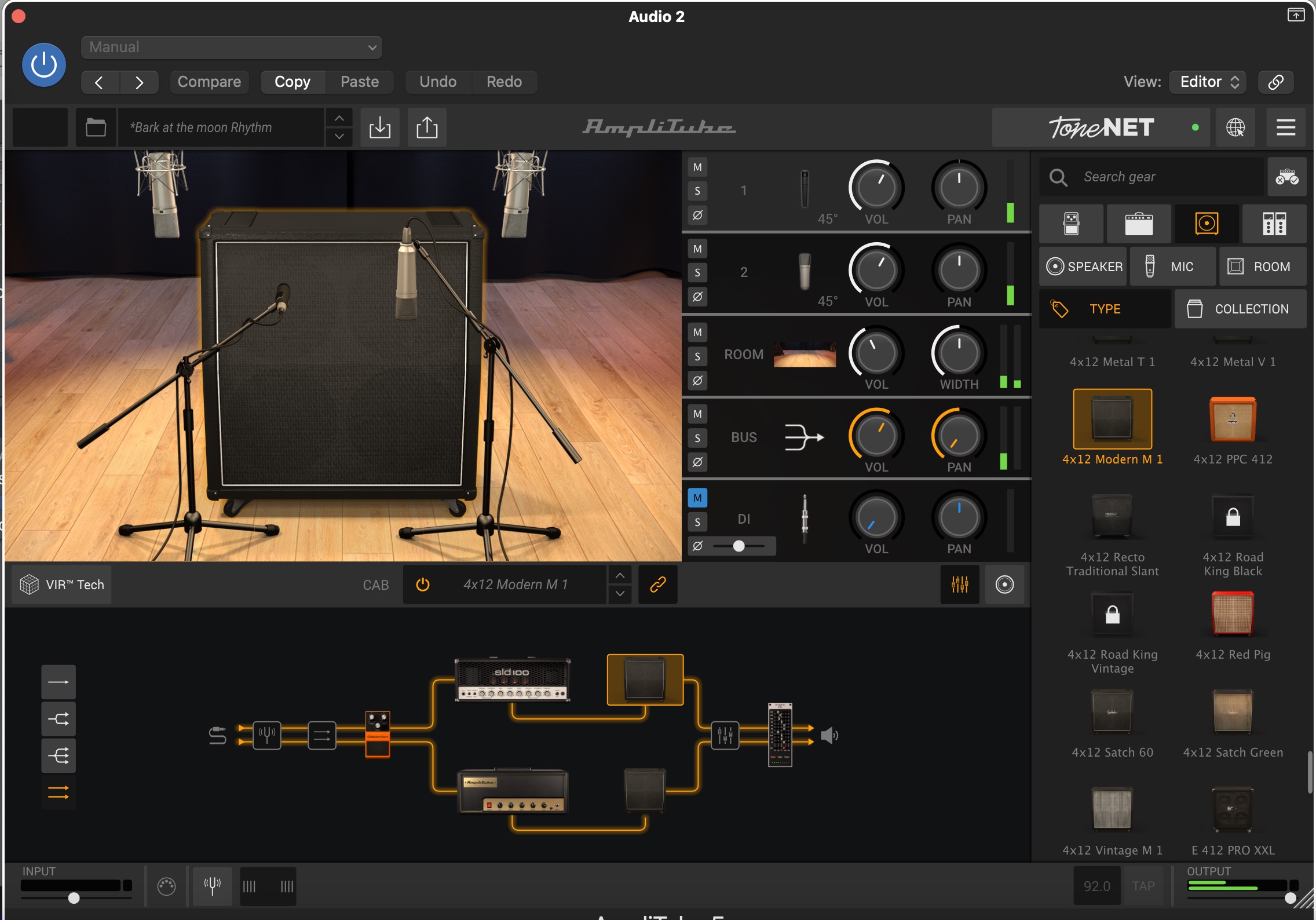The width and height of the screenshot is (1316, 920).
Task: Select the dual parallel chain routing icon
Action: [59, 793]
